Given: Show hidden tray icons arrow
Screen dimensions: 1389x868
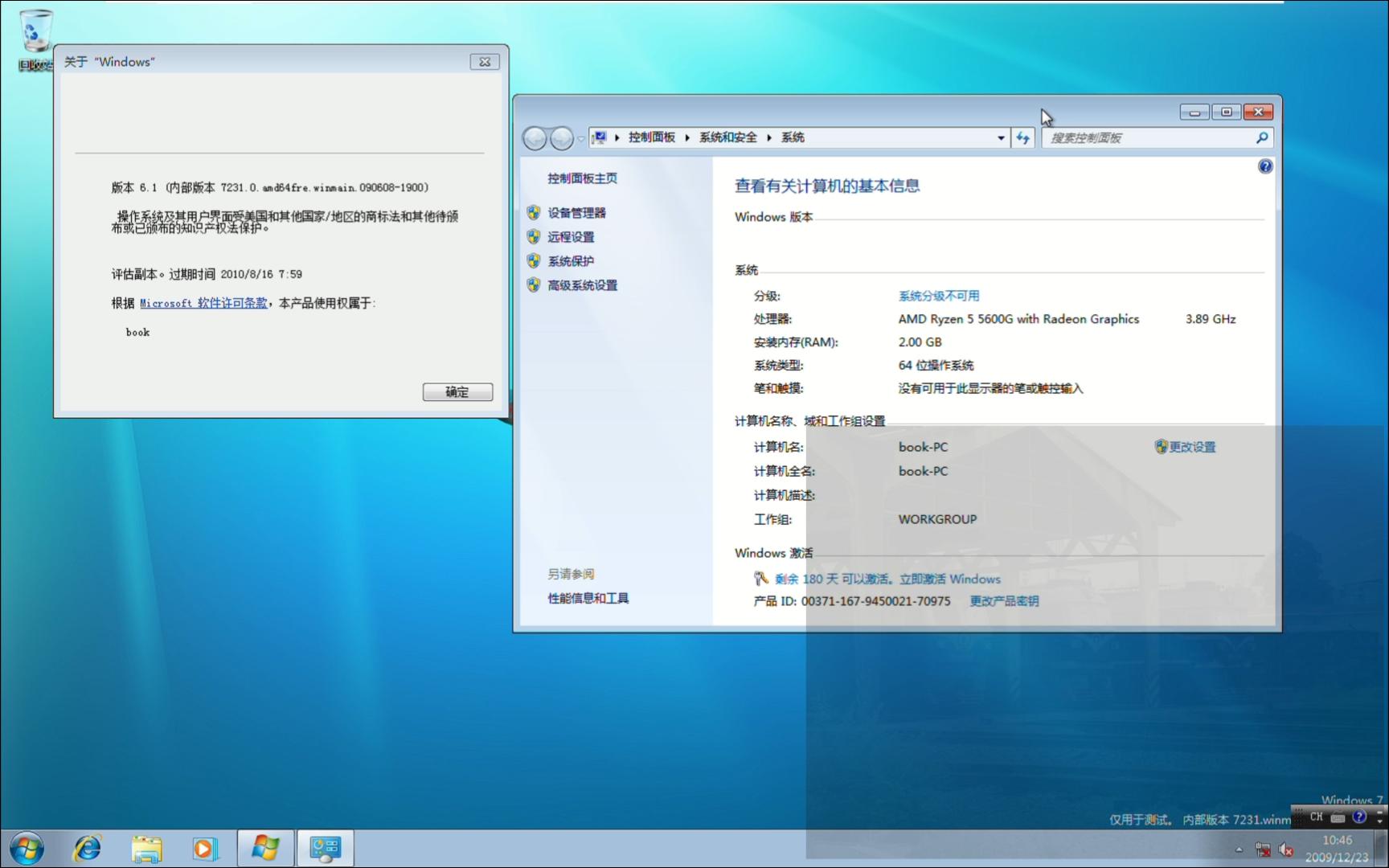Looking at the screenshot, I should 1239,850.
